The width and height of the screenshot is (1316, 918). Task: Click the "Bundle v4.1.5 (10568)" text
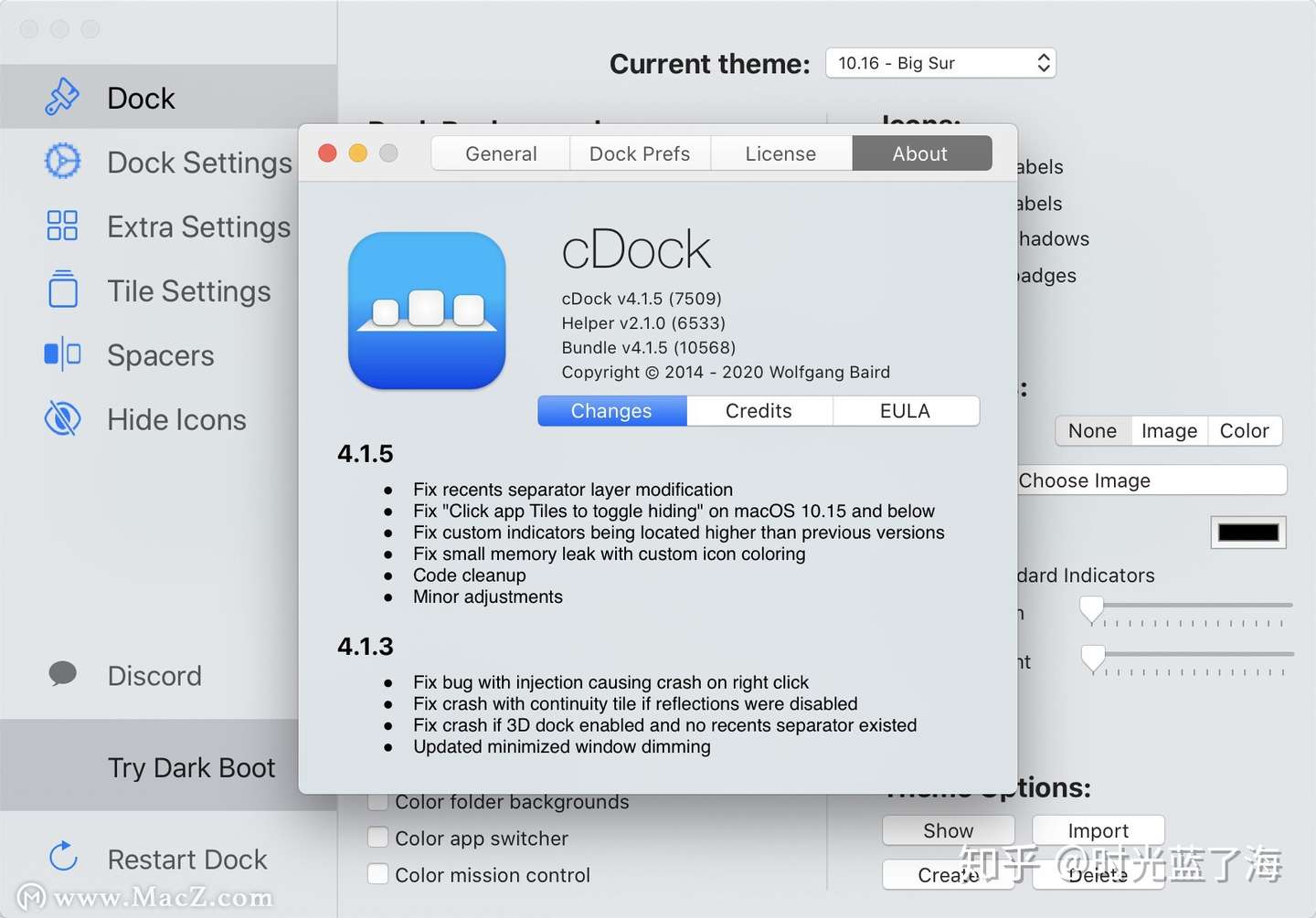(649, 348)
